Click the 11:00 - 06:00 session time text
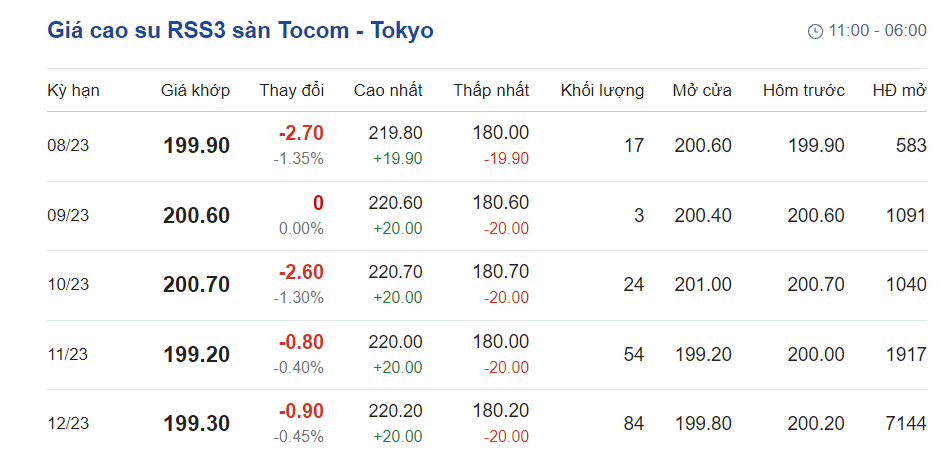This screenshot has height=458, width=939. 877,31
